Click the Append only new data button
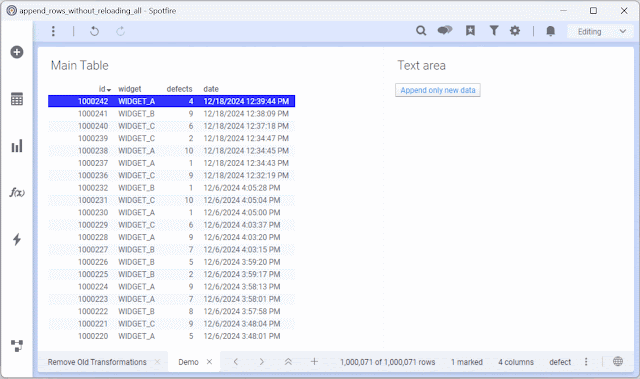640x379 pixels. [438, 90]
